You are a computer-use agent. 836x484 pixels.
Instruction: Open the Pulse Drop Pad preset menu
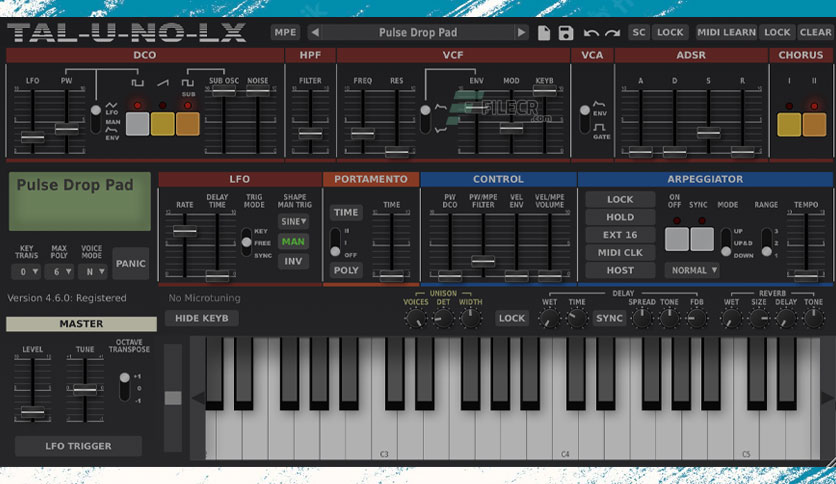click(418, 33)
